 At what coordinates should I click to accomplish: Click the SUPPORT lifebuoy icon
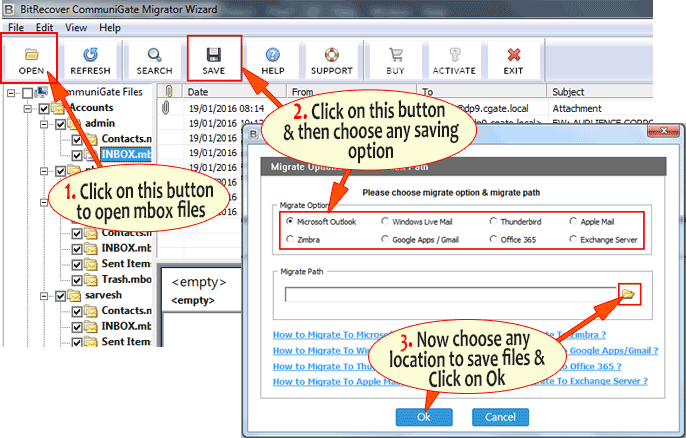click(x=332, y=54)
